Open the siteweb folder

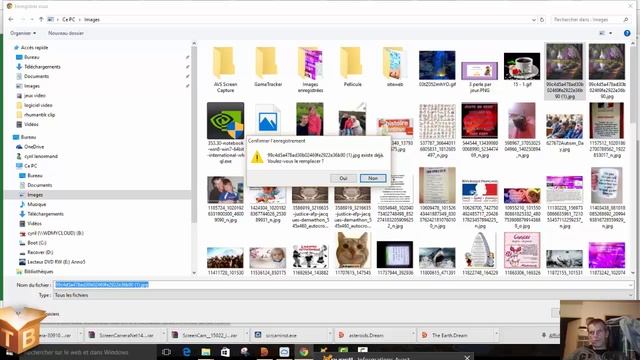pos(395,67)
